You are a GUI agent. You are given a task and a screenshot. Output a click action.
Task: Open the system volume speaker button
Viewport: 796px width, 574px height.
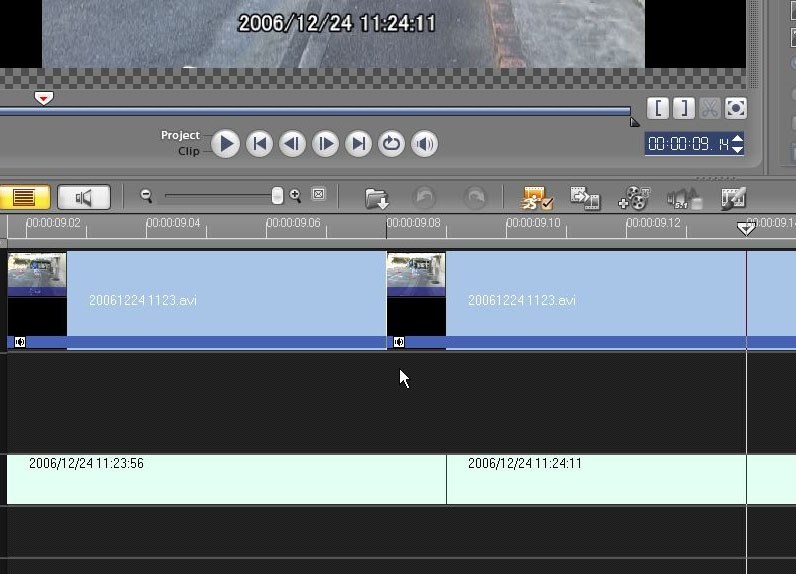coord(424,144)
